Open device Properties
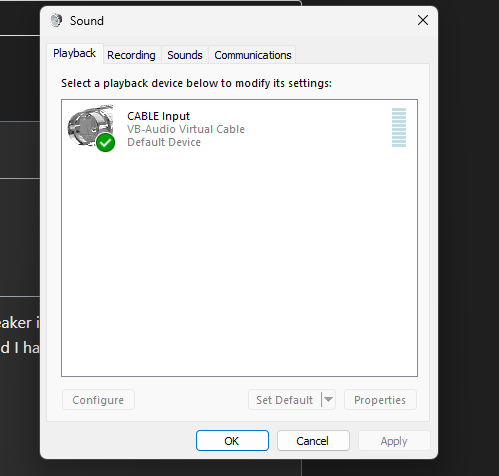This screenshot has height=476, width=499. coord(380,400)
